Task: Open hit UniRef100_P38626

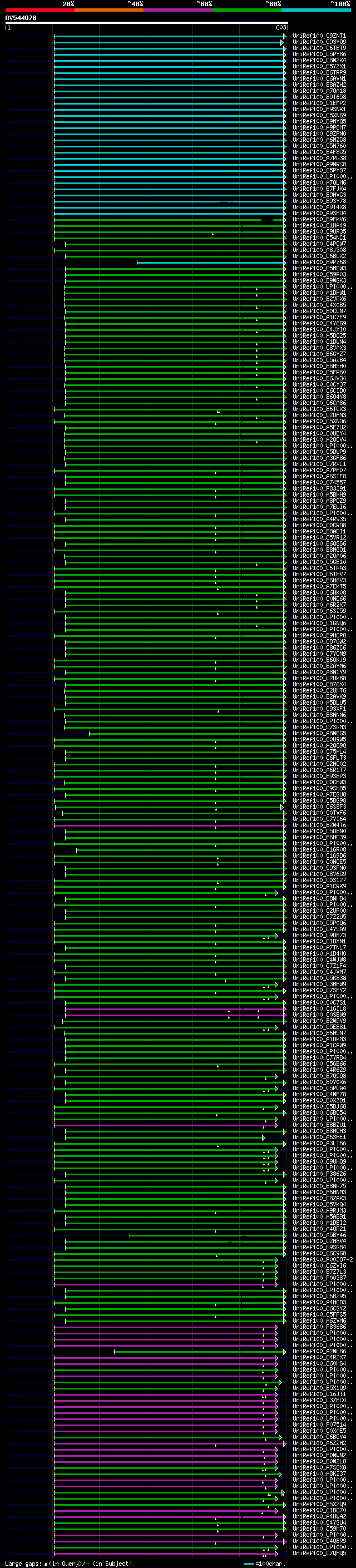Action: click(319, 1174)
